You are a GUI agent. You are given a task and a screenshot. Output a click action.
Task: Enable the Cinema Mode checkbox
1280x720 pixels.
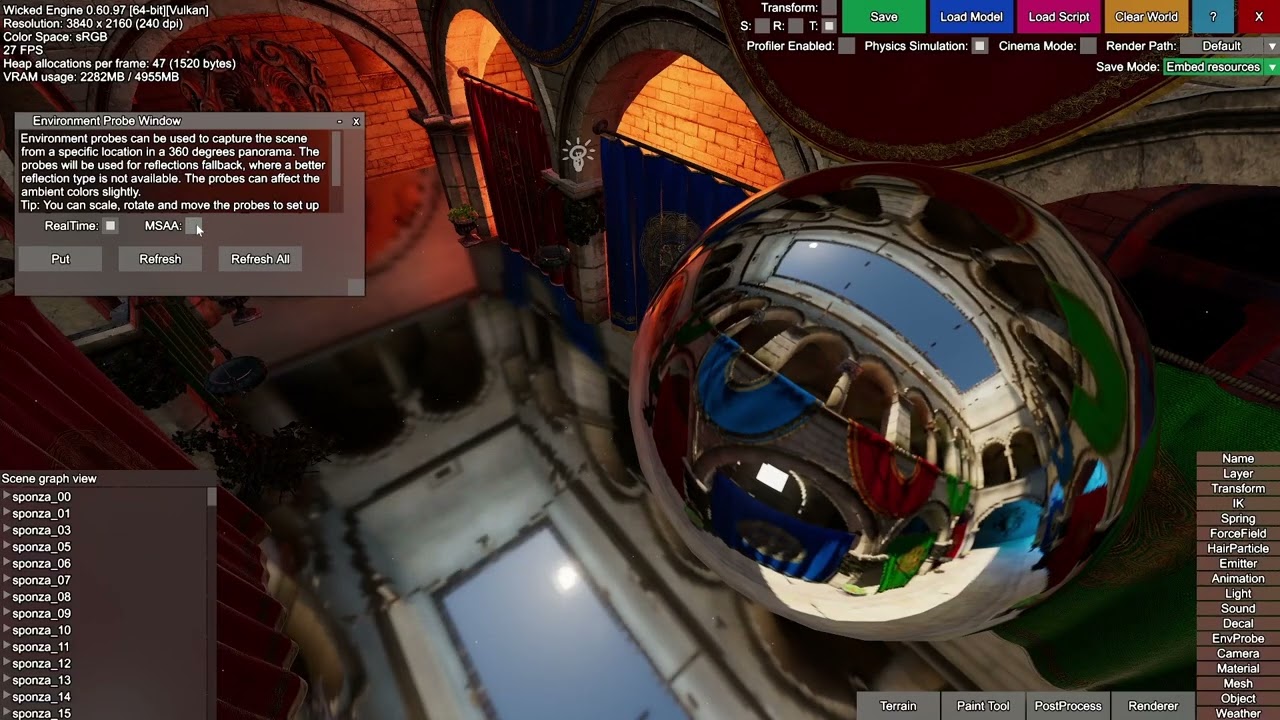[x=1088, y=46]
